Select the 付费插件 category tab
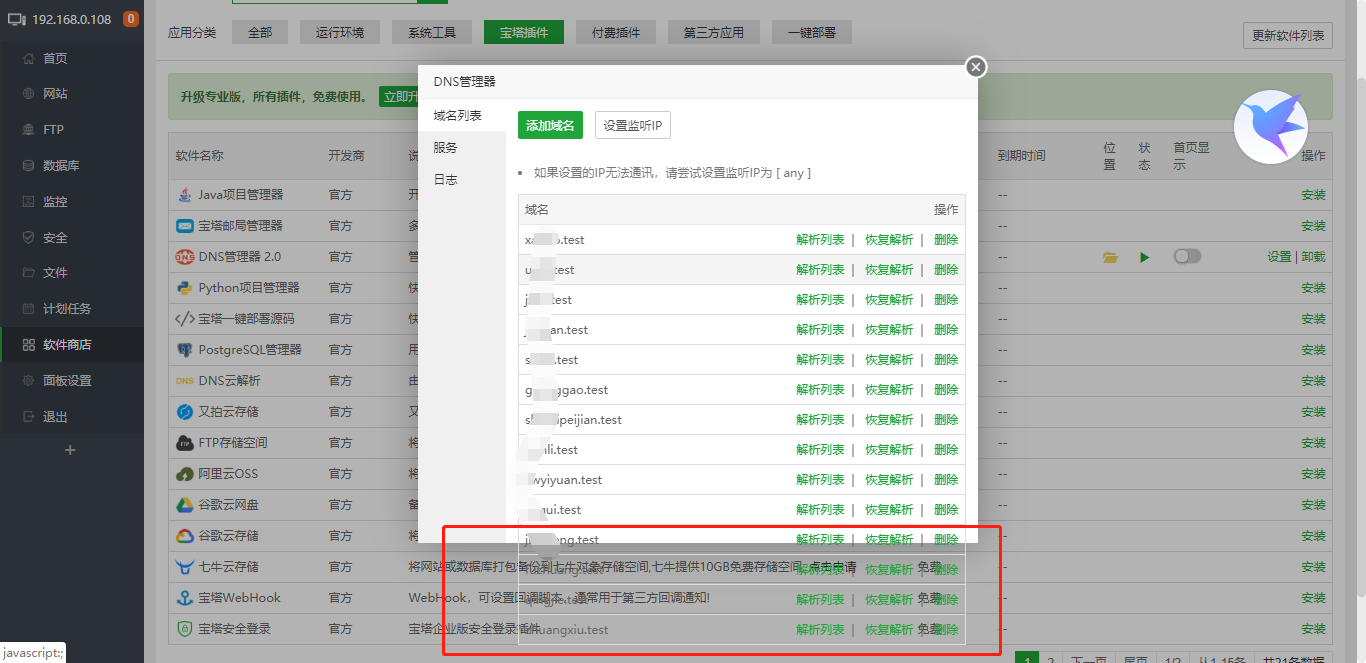The image size is (1366, 663). tap(616, 32)
